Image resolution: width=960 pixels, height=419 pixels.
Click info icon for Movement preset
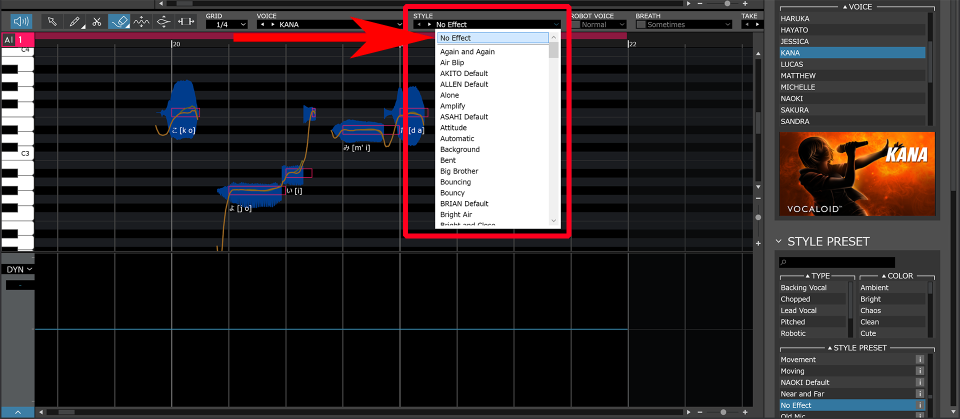[x=920, y=360]
